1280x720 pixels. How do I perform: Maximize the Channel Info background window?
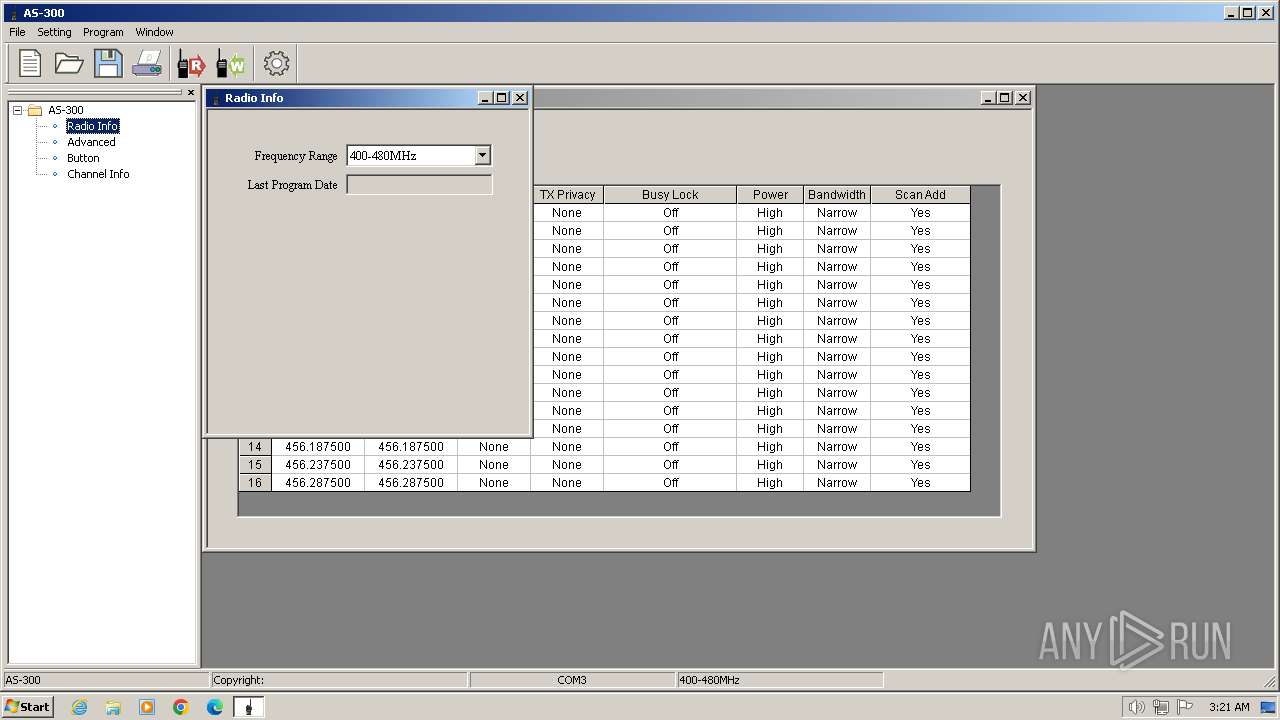[1005, 98]
